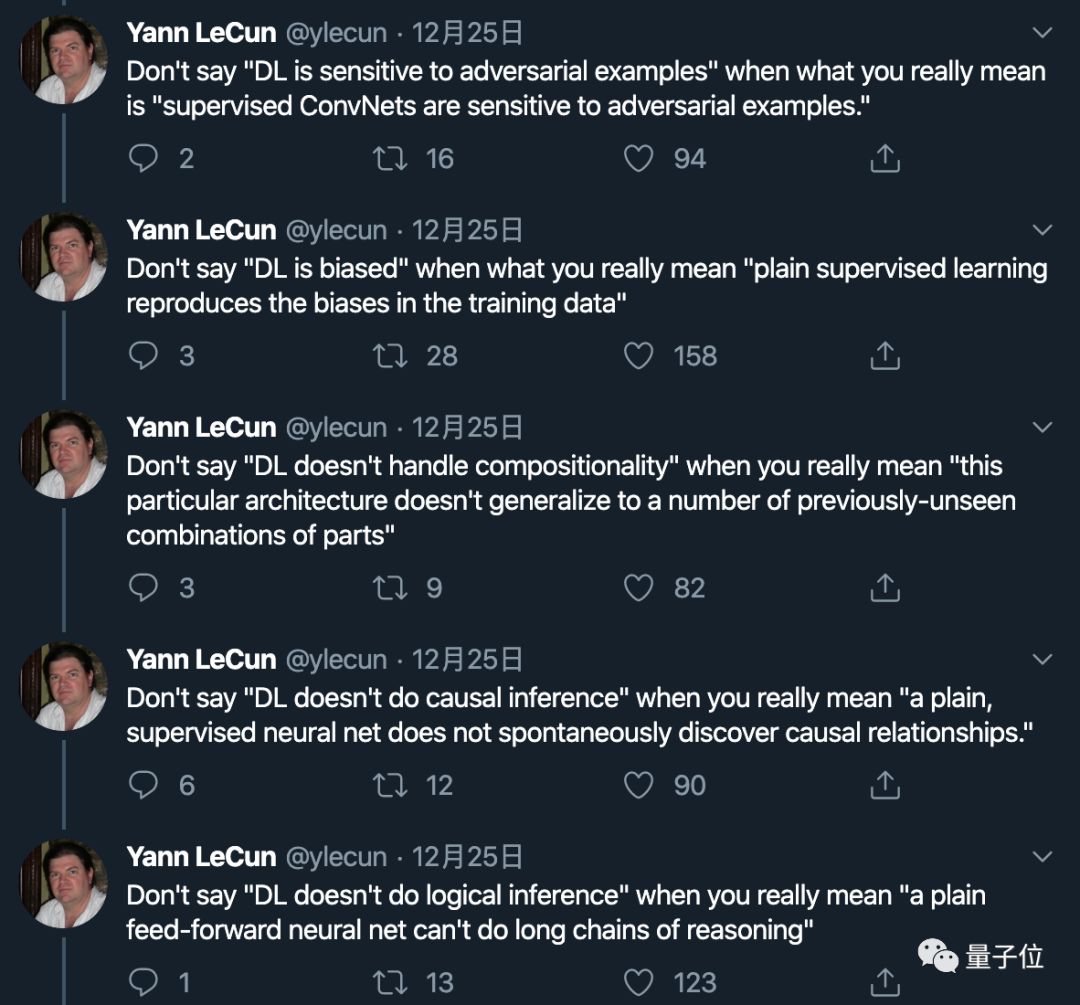1080x1005 pixels.
Task: Expand the "DL is biased" tweet menu chevron
Action: tap(1042, 230)
